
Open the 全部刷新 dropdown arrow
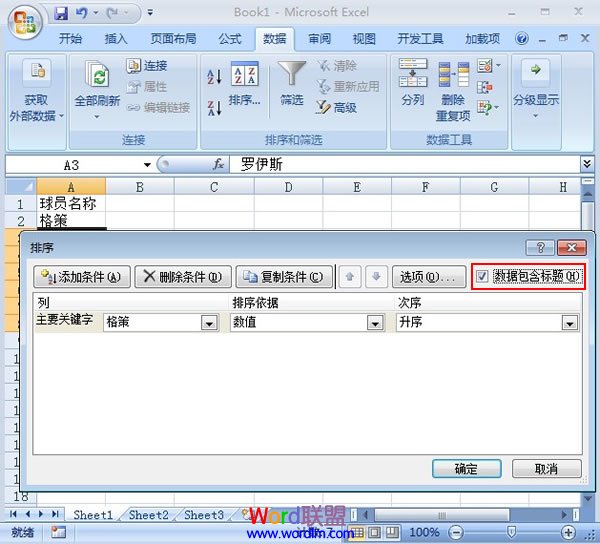point(97,116)
